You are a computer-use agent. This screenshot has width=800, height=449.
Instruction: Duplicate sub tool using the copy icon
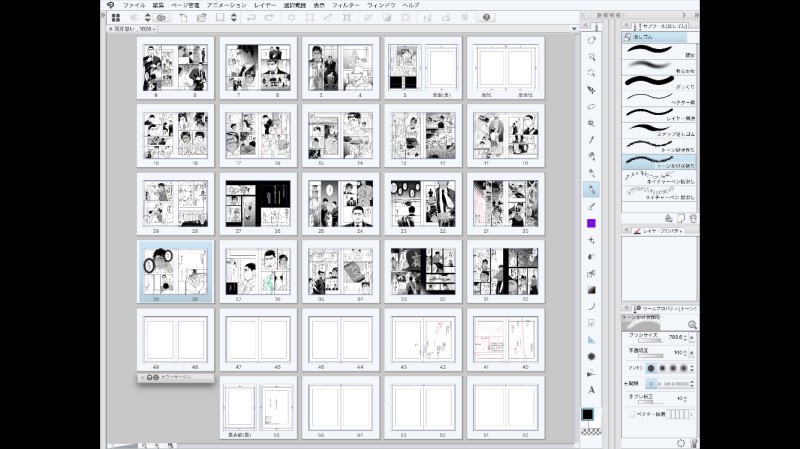(681, 218)
